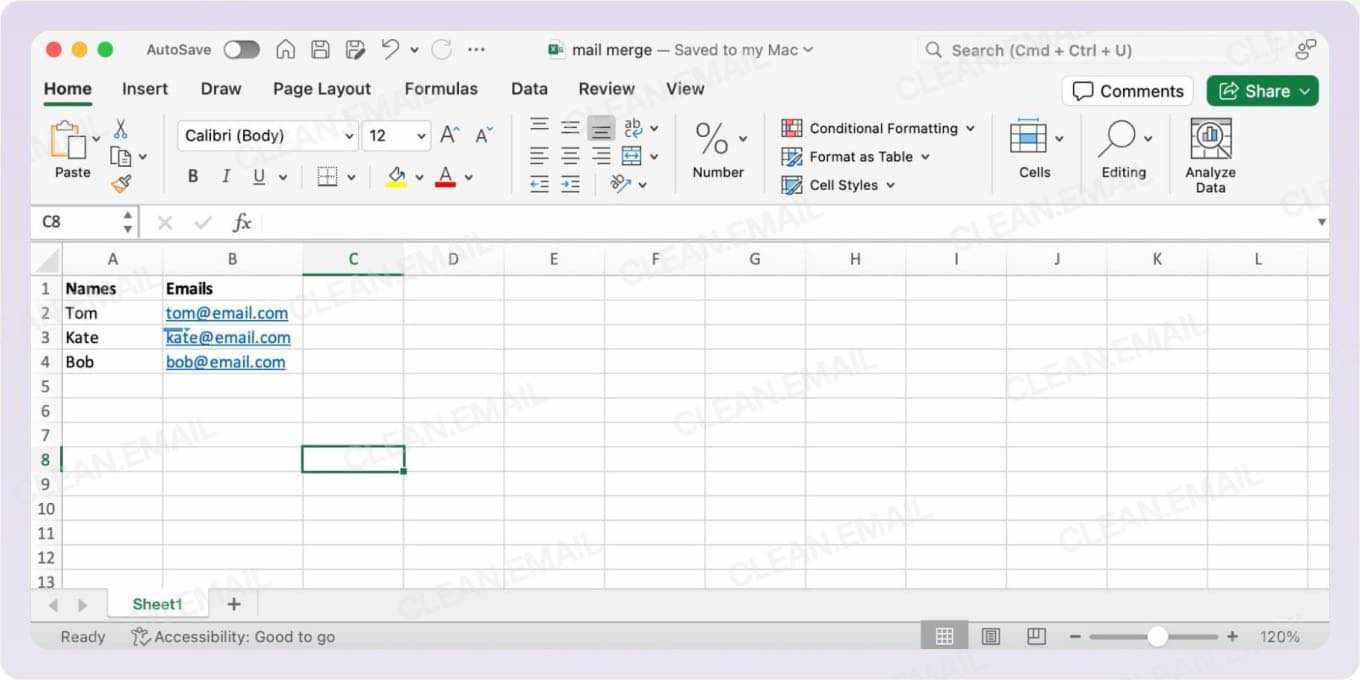The image size is (1360, 680).
Task: Open the Merge & Center tool
Action: [634, 156]
